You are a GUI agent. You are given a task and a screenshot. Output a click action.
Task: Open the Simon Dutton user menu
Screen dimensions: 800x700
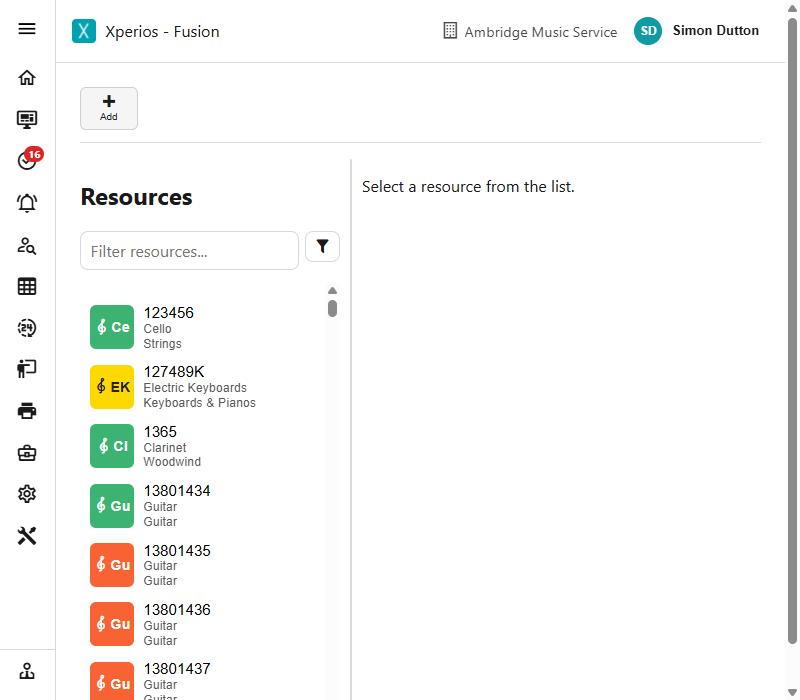click(x=715, y=31)
